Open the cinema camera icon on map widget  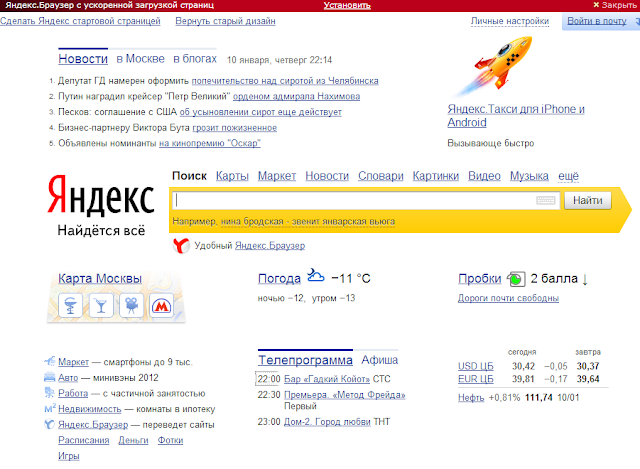click(x=131, y=305)
